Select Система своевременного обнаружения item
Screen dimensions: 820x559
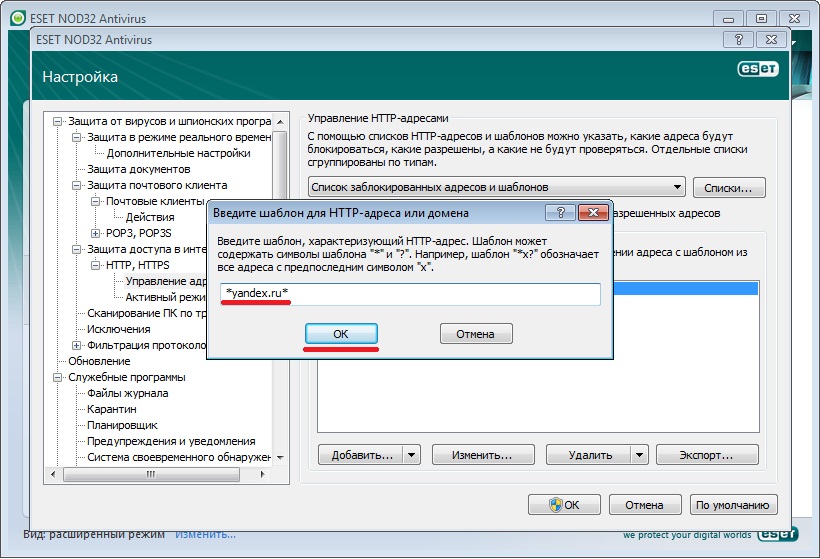pyautogui.click(x=179, y=458)
